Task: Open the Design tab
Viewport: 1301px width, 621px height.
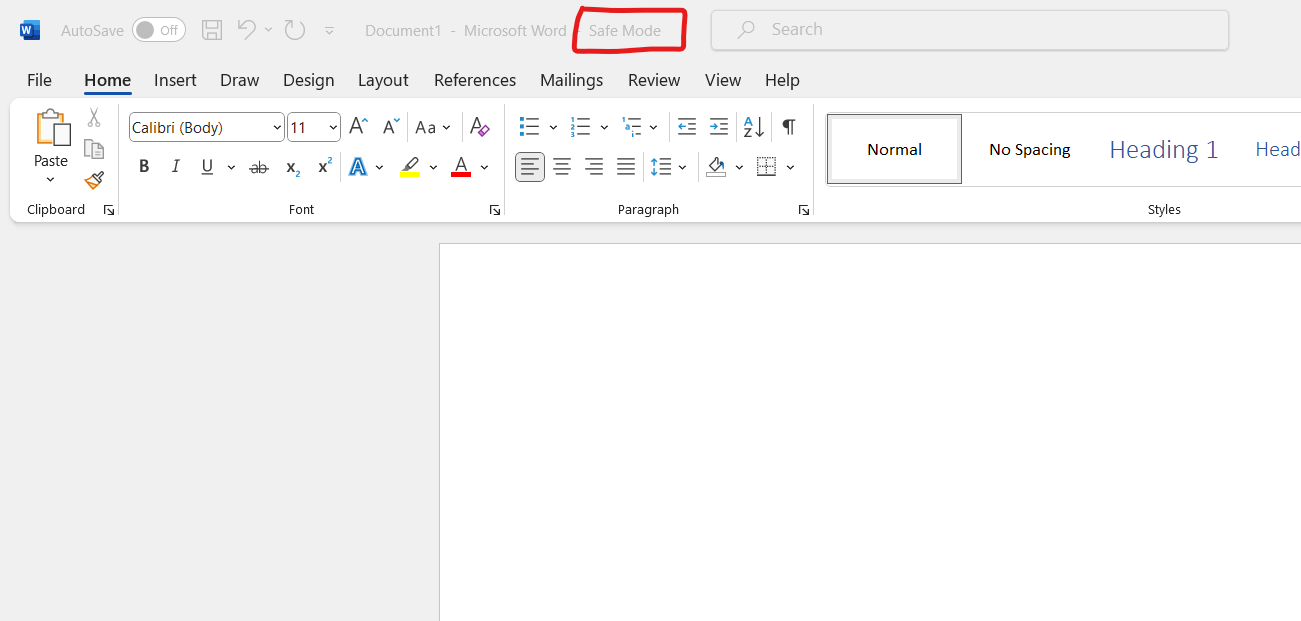Action: [309, 80]
